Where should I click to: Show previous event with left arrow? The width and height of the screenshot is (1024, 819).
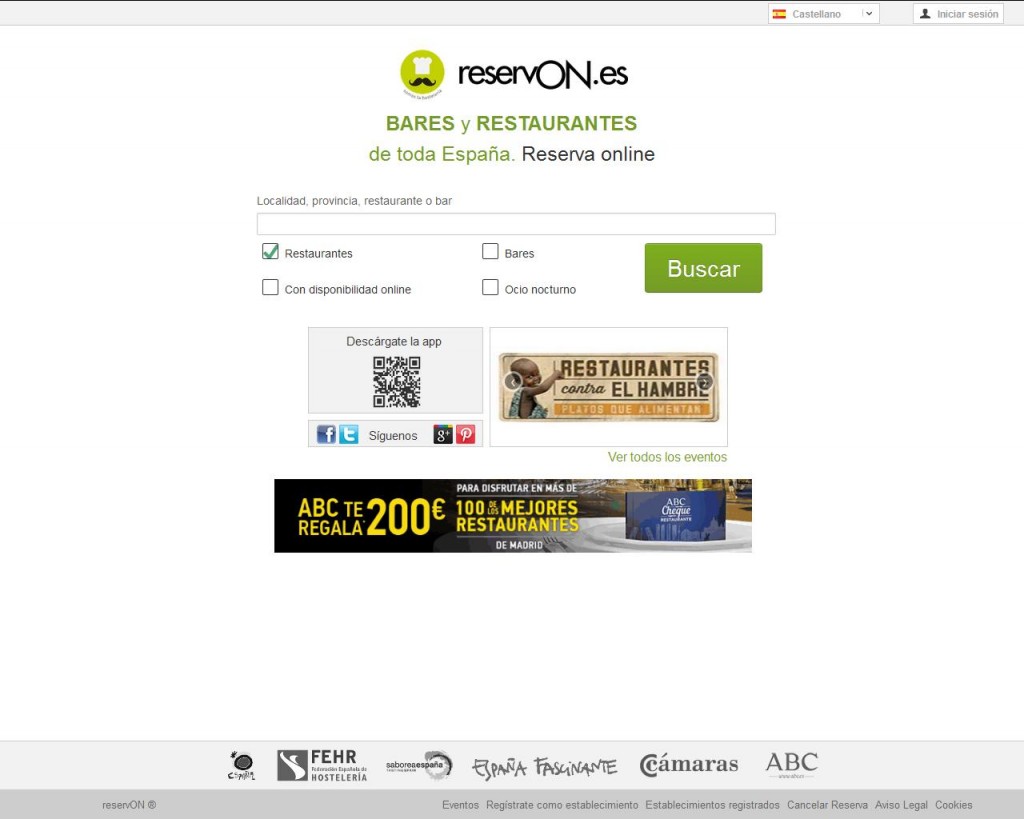pos(513,381)
